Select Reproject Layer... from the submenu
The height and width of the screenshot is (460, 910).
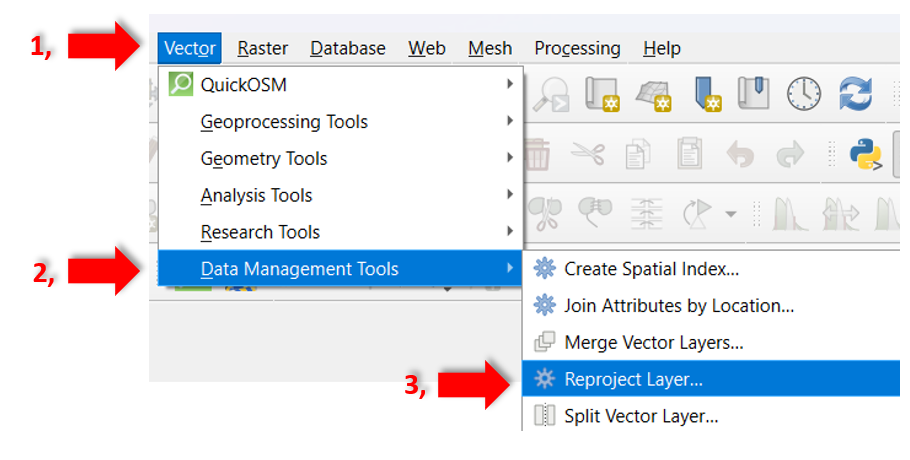(633, 379)
